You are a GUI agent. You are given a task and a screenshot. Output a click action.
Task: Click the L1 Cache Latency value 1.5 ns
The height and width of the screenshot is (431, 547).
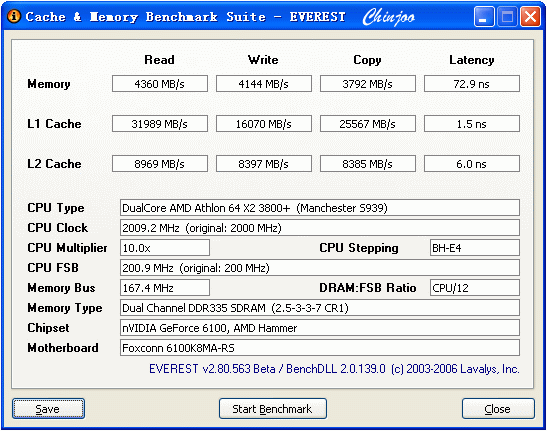[472, 124]
